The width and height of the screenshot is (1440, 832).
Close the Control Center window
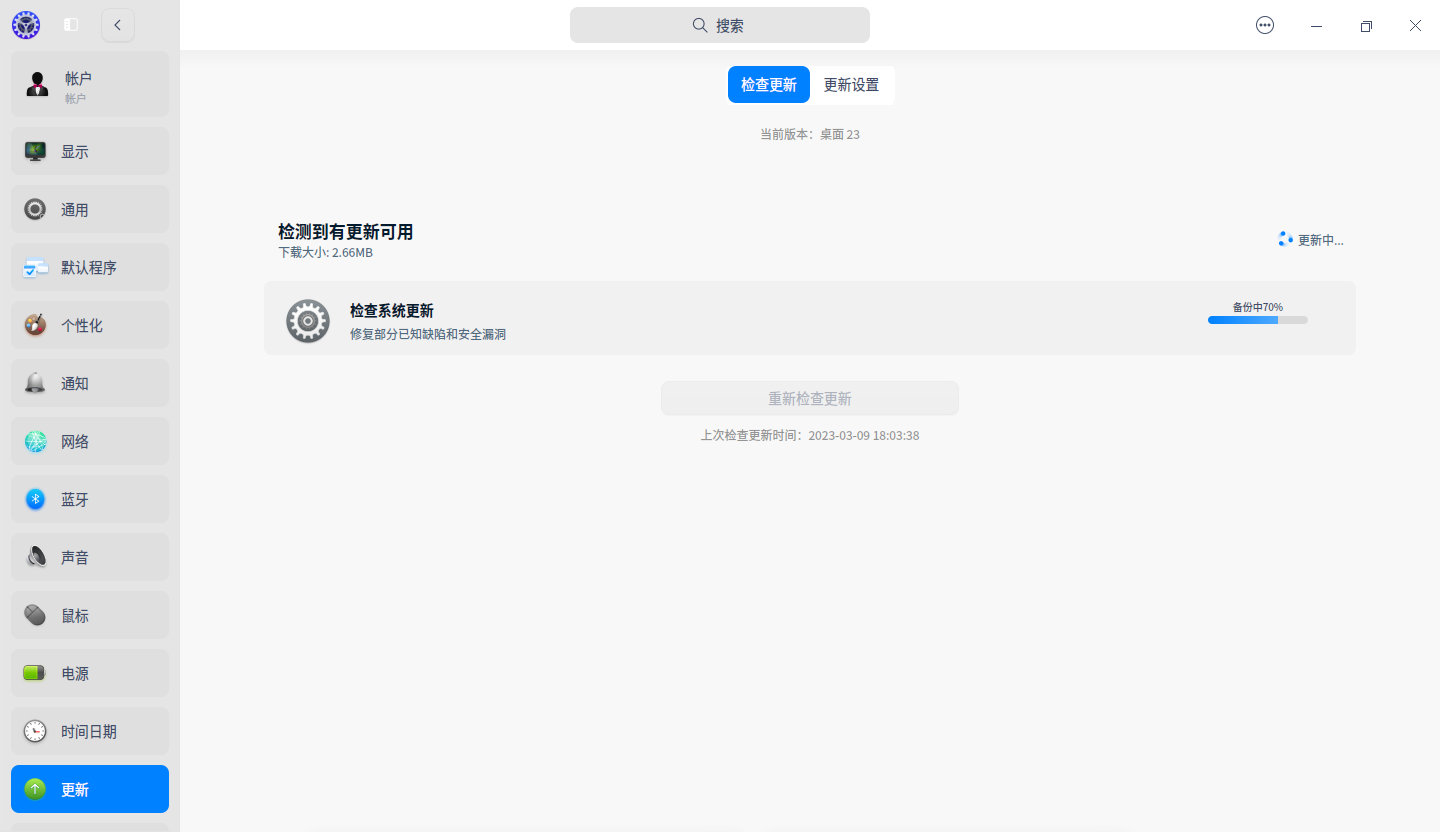(1415, 26)
